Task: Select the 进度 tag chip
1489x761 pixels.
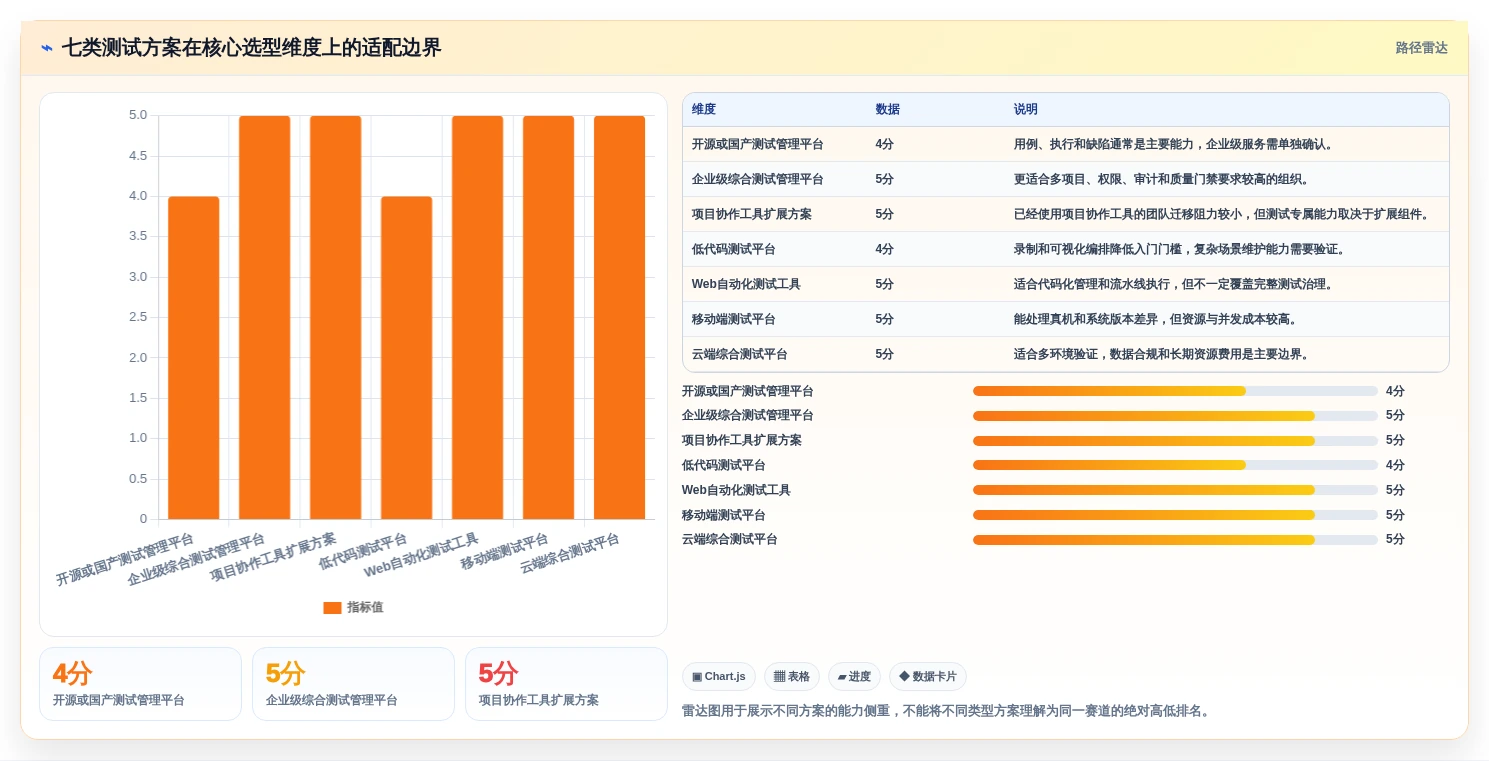Action: click(x=854, y=676)
